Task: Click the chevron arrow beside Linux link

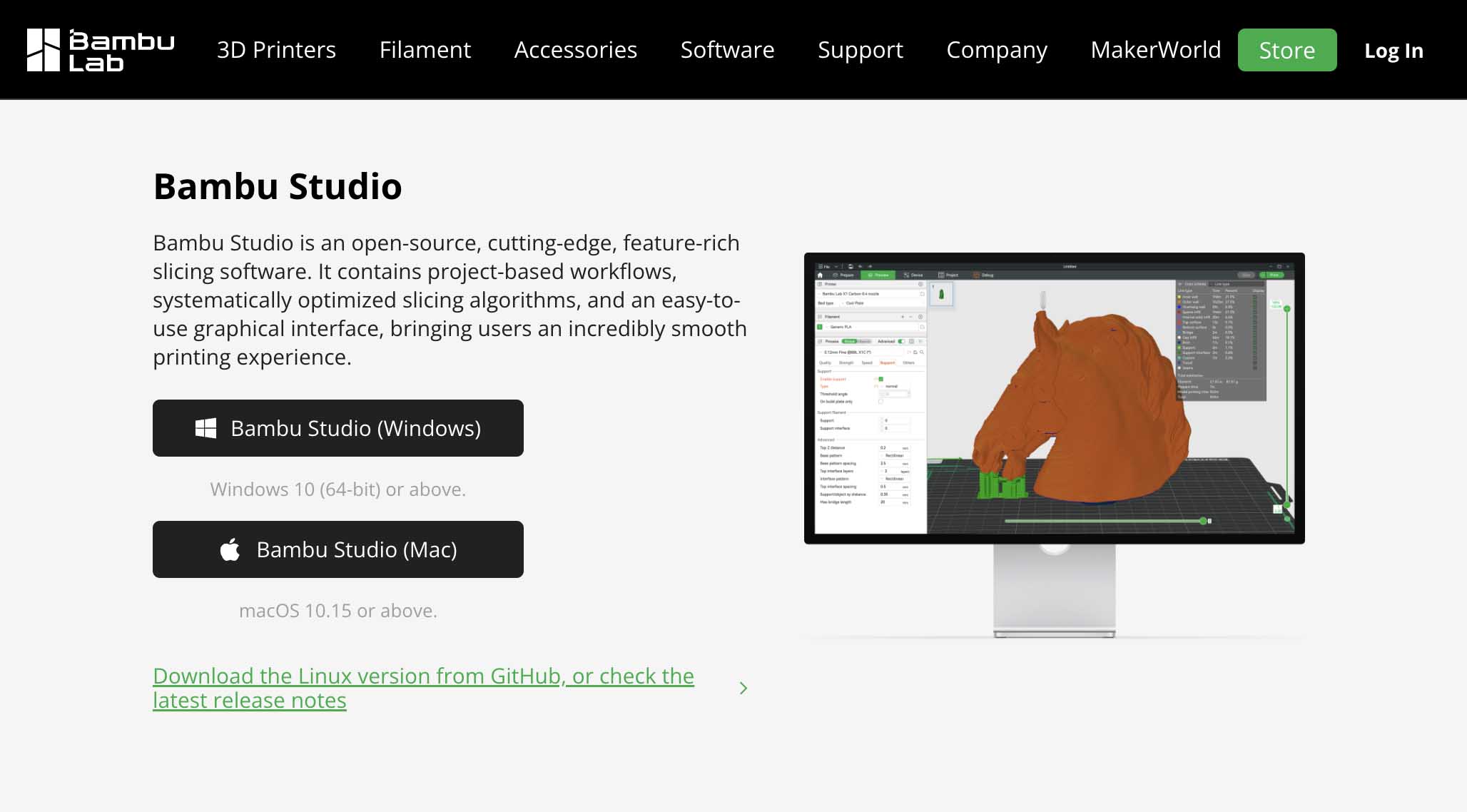Action: [743, 688]
